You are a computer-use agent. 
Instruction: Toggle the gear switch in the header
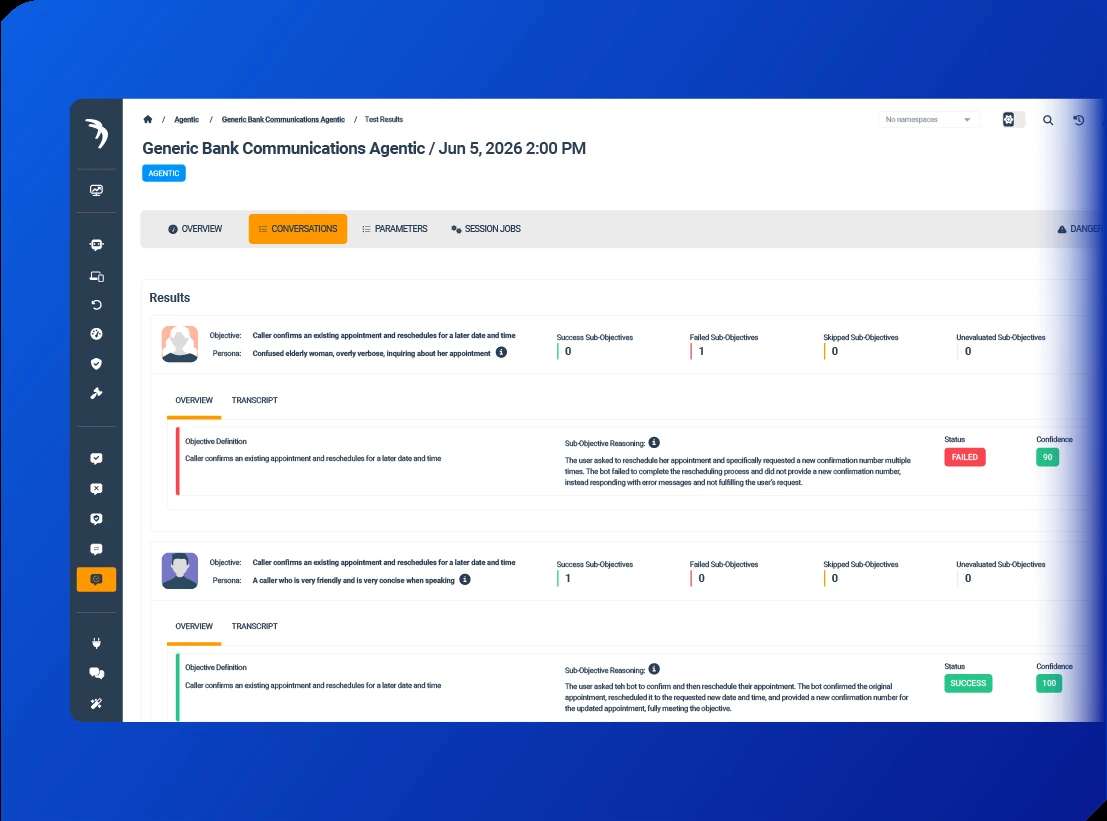point(1013,120)
